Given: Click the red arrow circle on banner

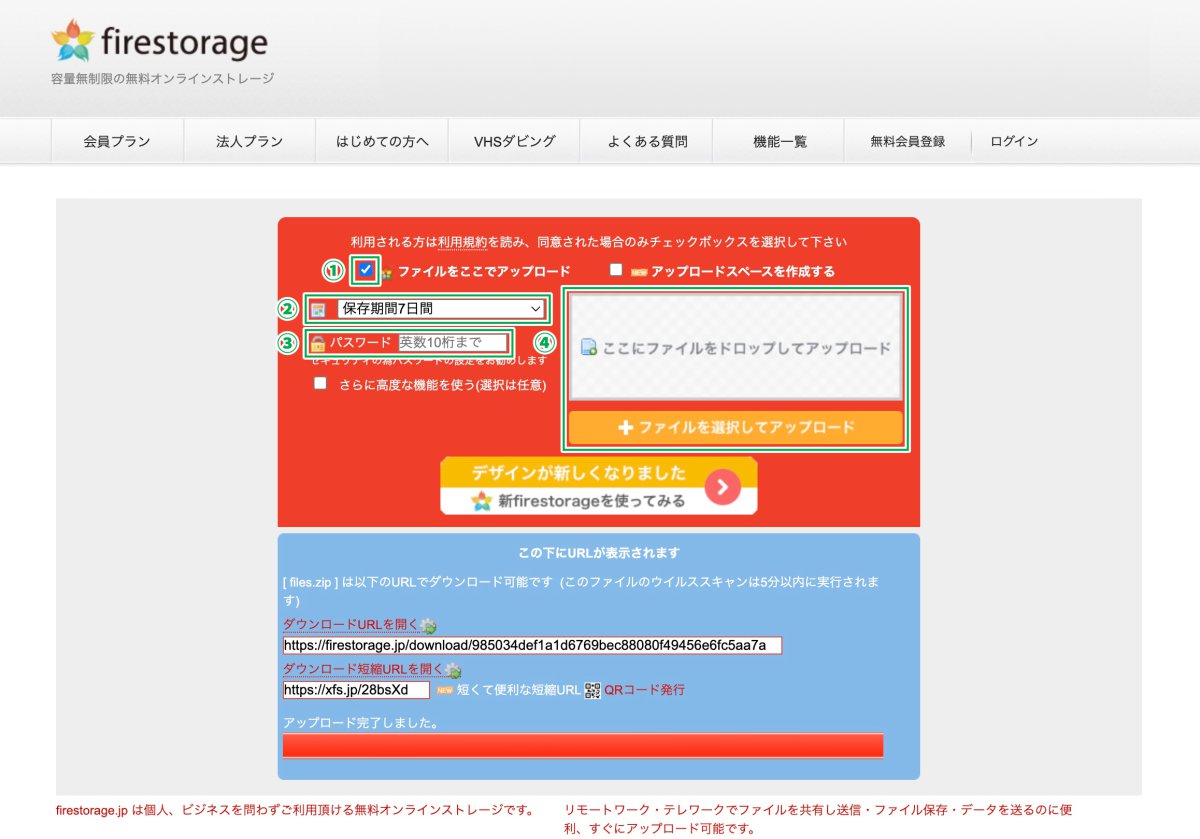Looking at the screenshot, I should tap(722, 487).
